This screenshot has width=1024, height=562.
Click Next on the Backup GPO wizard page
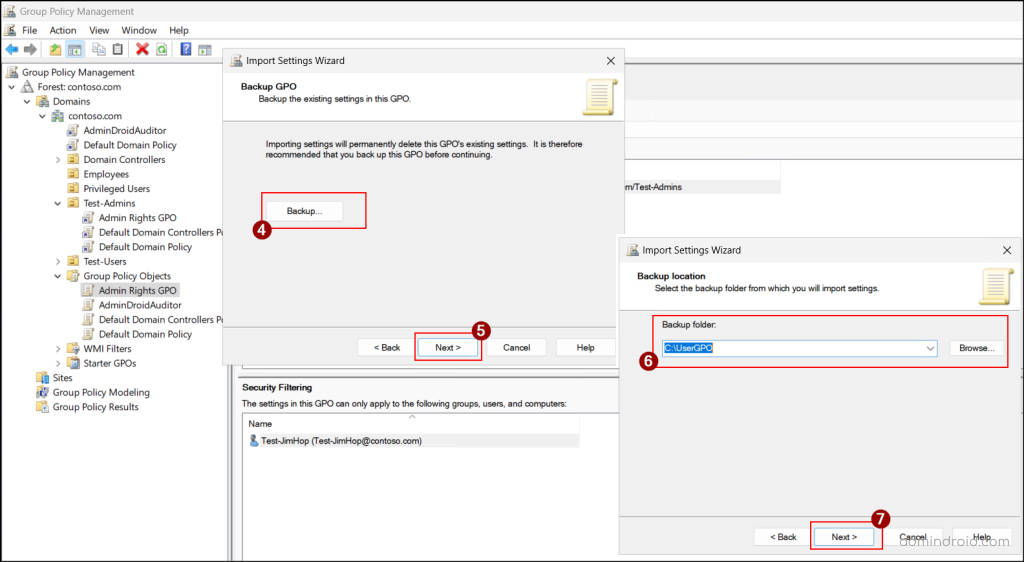coord(448,347)
